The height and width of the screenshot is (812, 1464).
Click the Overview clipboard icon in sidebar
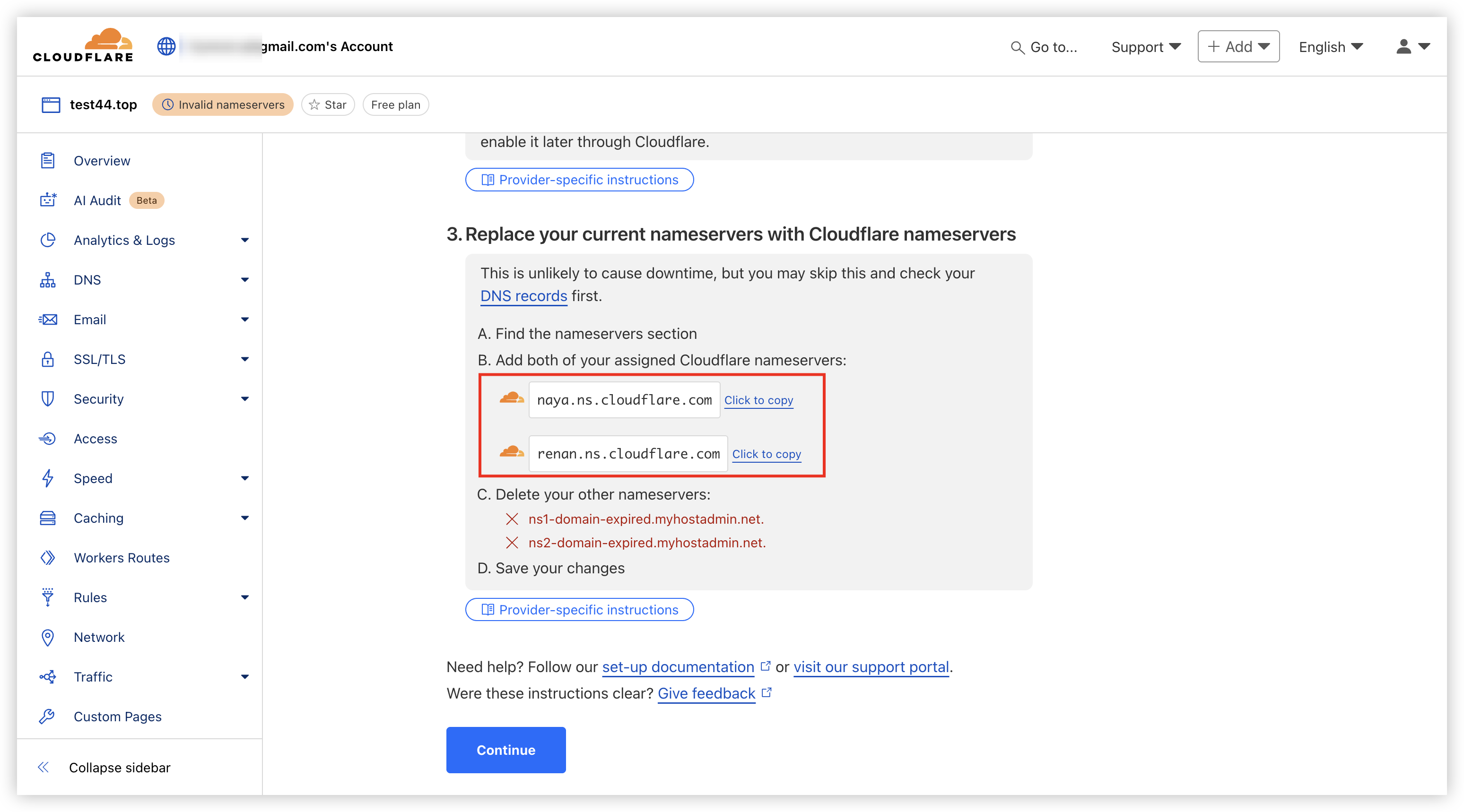(x=48, y=161)
